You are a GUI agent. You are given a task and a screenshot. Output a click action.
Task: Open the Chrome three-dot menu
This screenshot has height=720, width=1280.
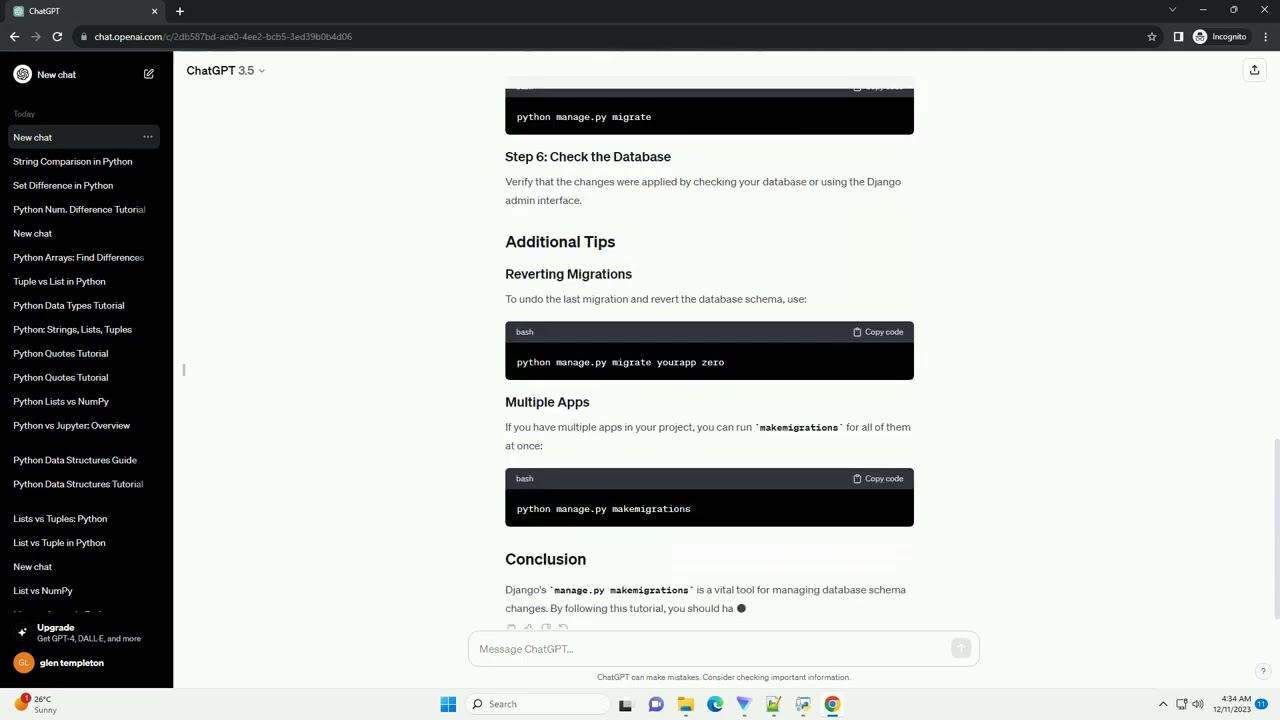click(1265, 37)
